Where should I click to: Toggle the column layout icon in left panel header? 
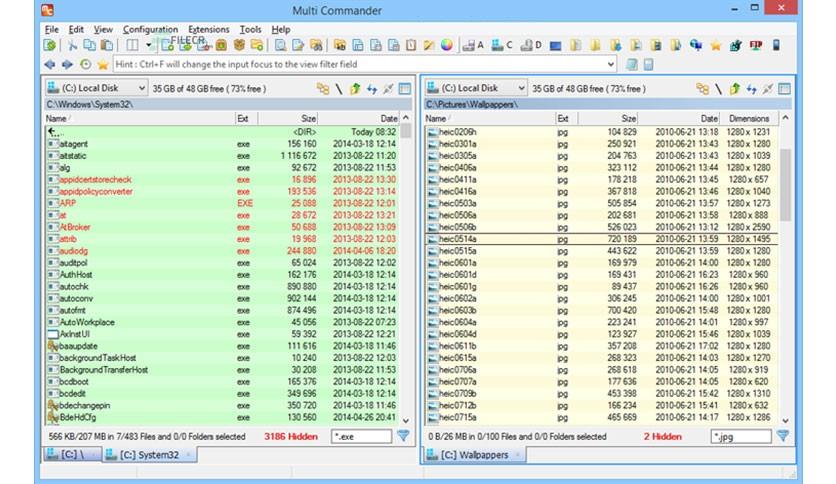[405, 88]
